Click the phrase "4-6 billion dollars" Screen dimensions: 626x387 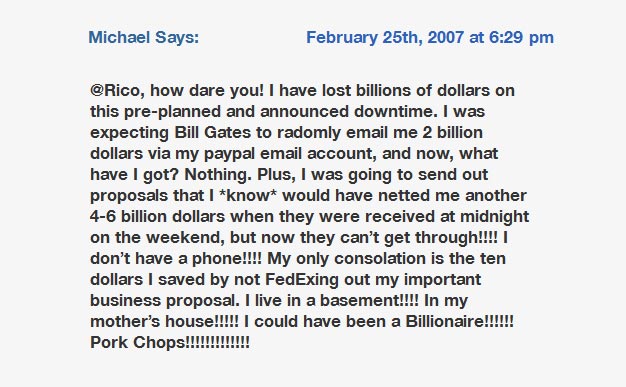[x=157, y=216]
